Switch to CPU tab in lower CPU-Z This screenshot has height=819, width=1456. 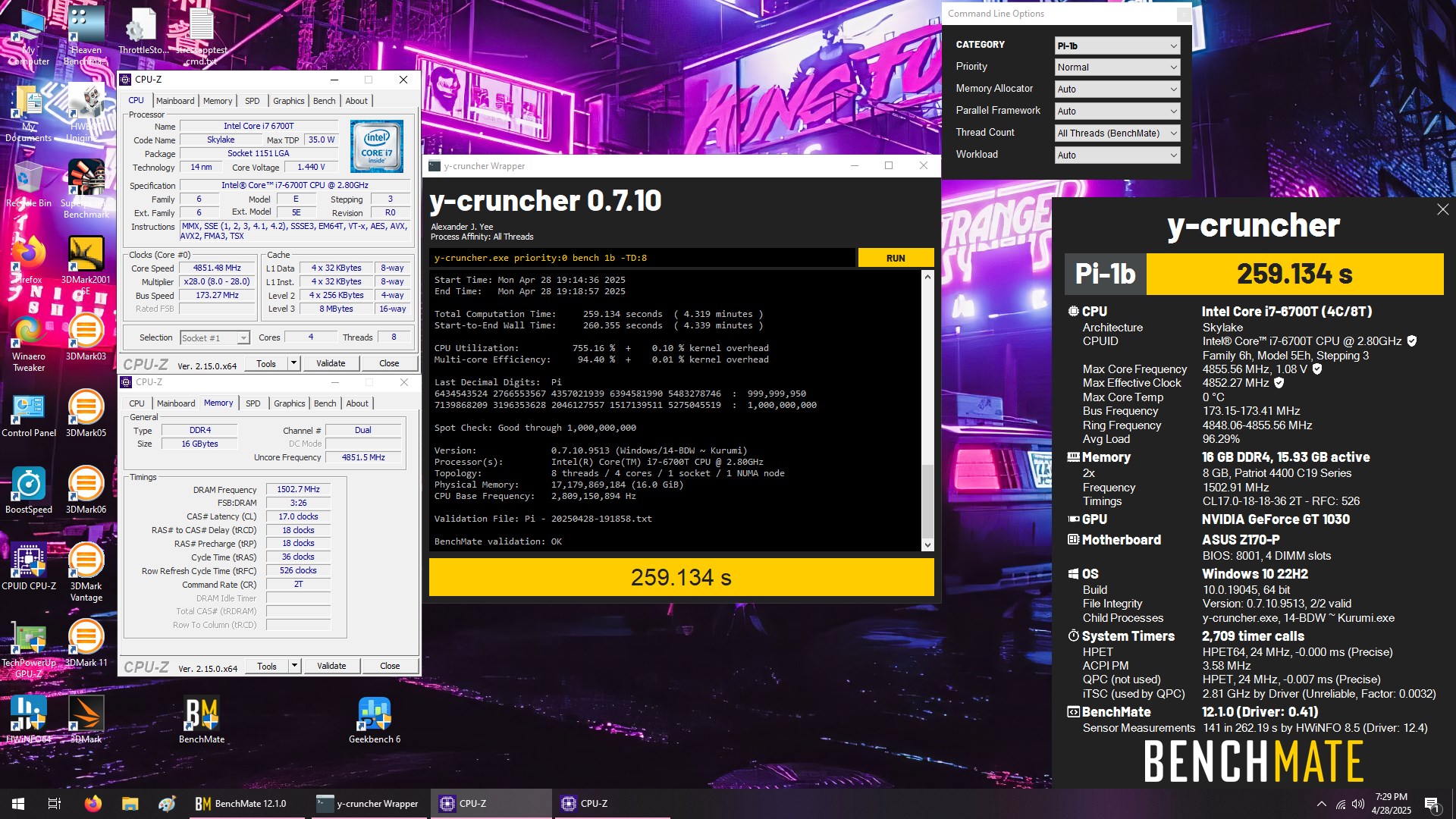(137, 403)
